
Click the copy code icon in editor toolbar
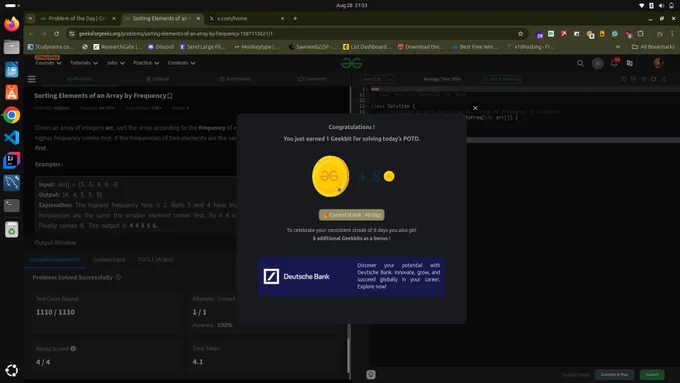click(624, 79)
